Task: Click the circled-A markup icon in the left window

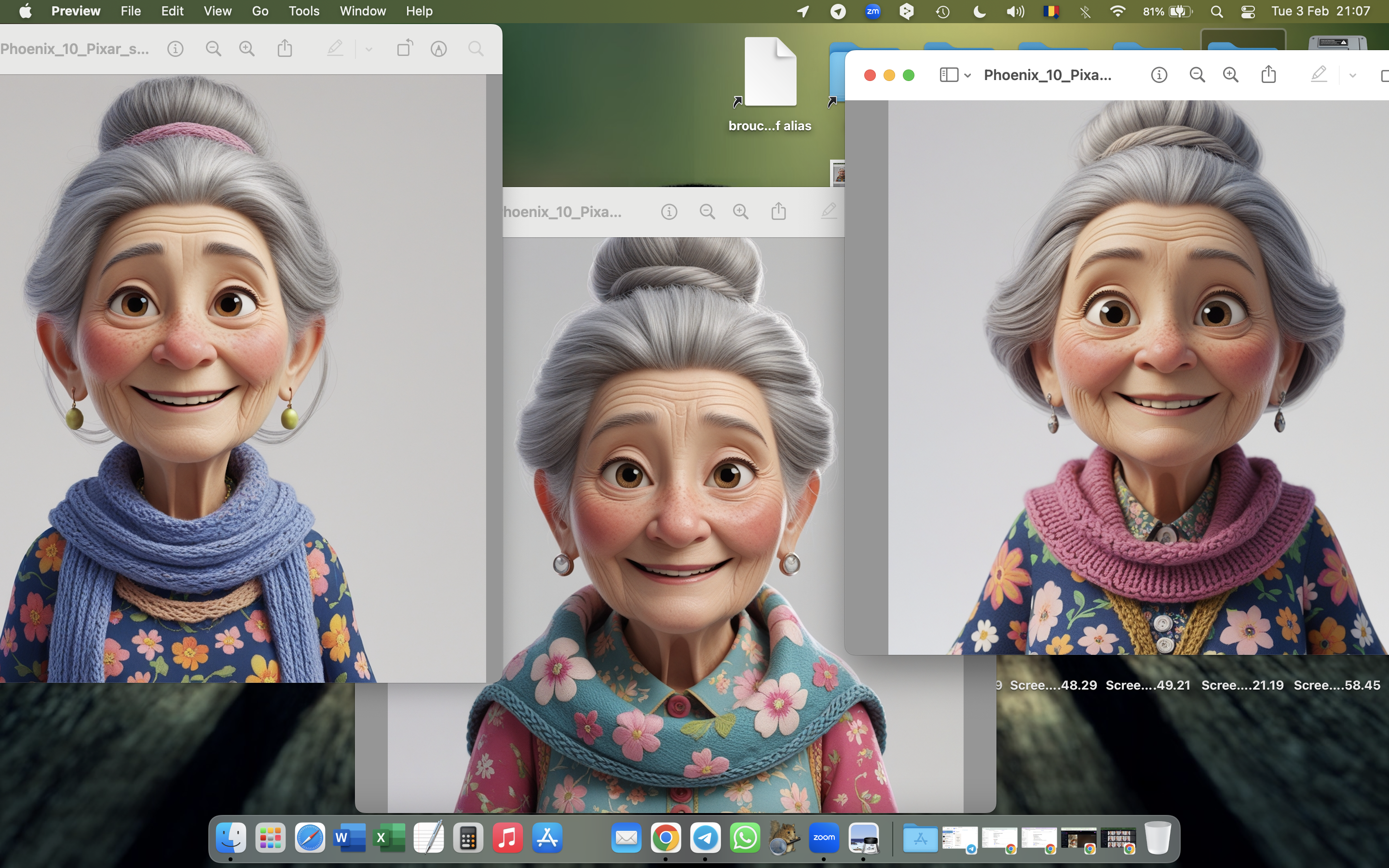Action: coord(438,49)
